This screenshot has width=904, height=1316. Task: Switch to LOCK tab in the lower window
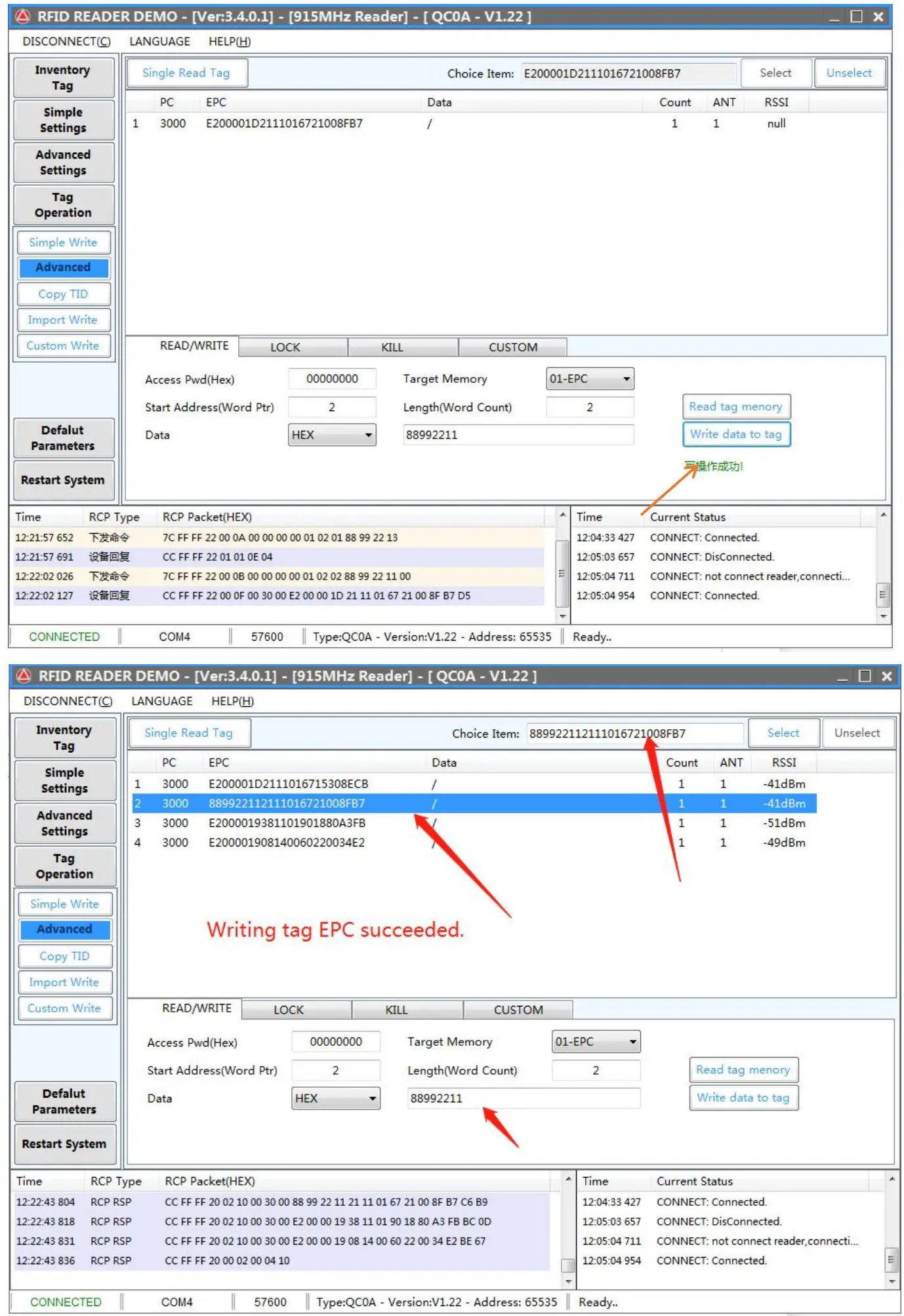(x=297, y=1009)
